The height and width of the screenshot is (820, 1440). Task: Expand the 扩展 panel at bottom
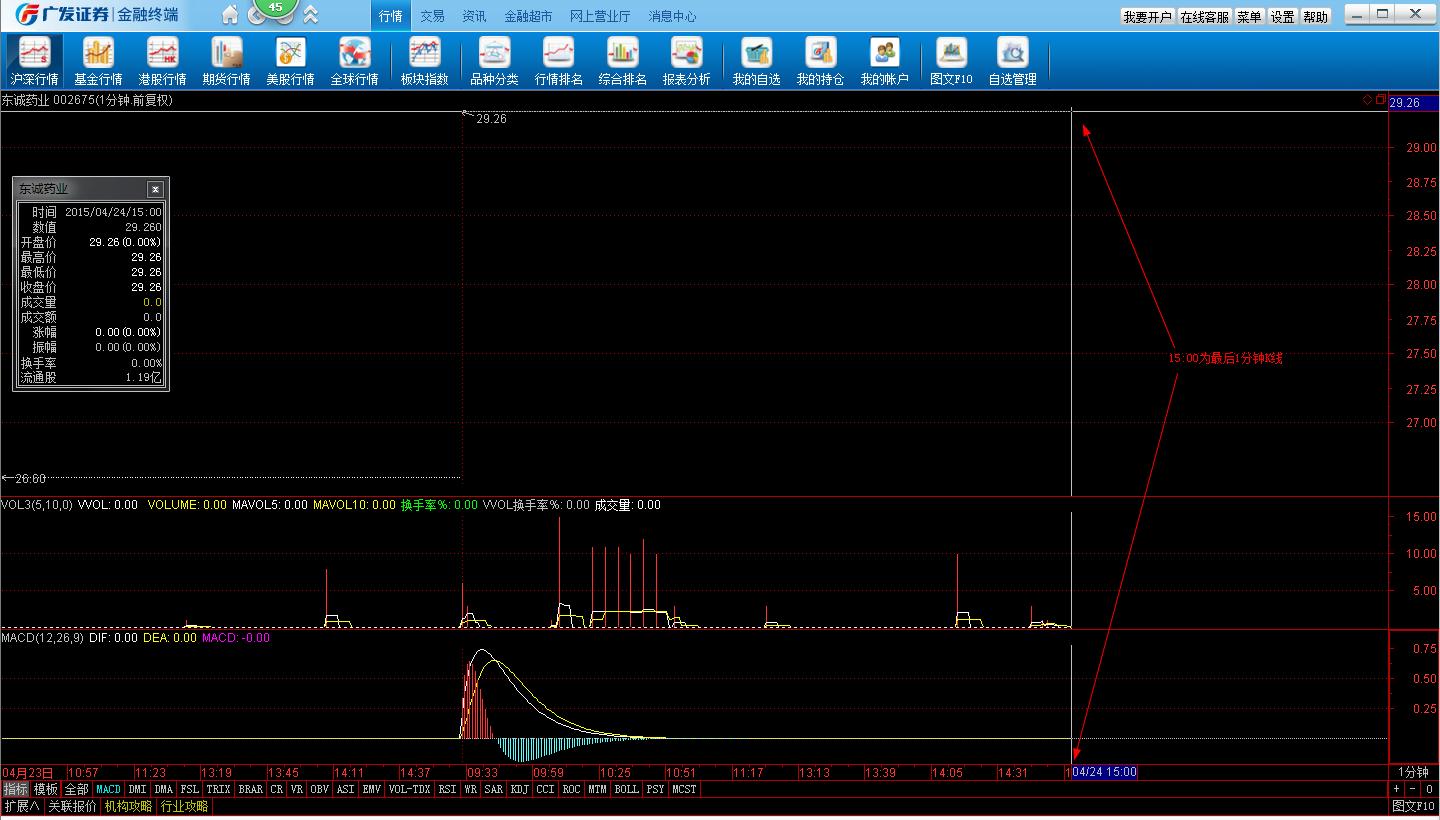coord(21,806)
